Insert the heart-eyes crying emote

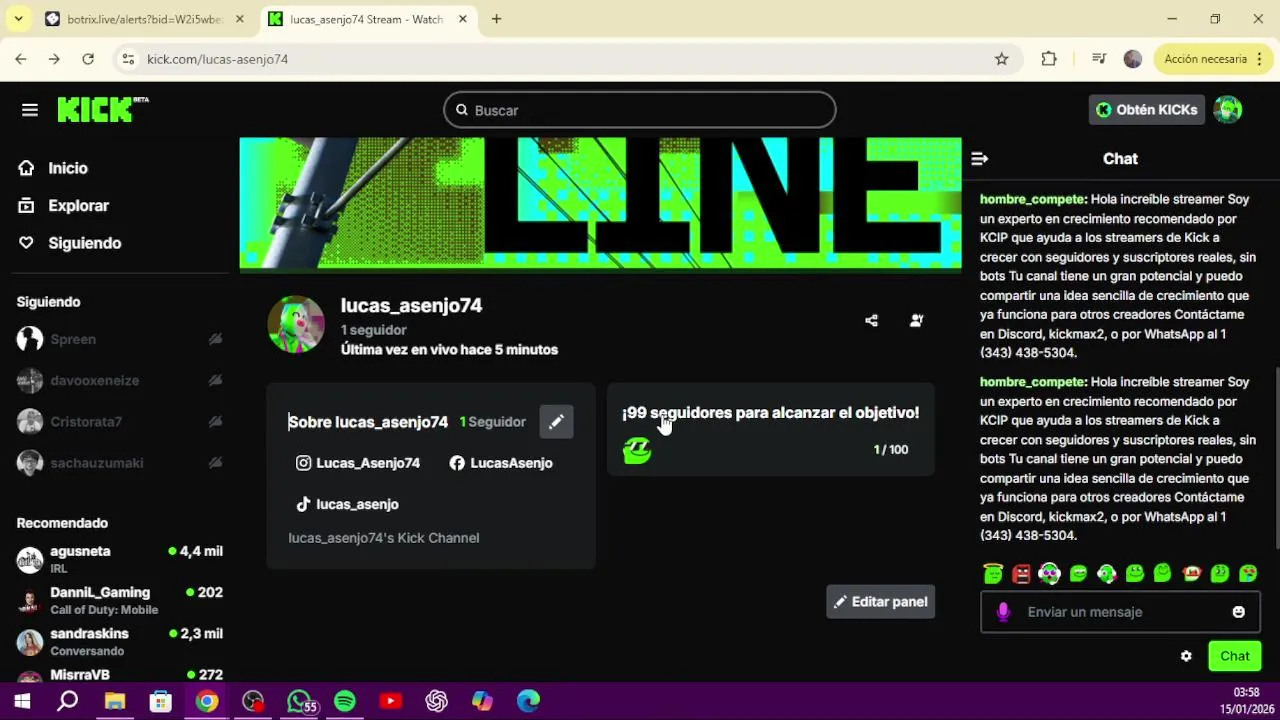[1248, 574]
